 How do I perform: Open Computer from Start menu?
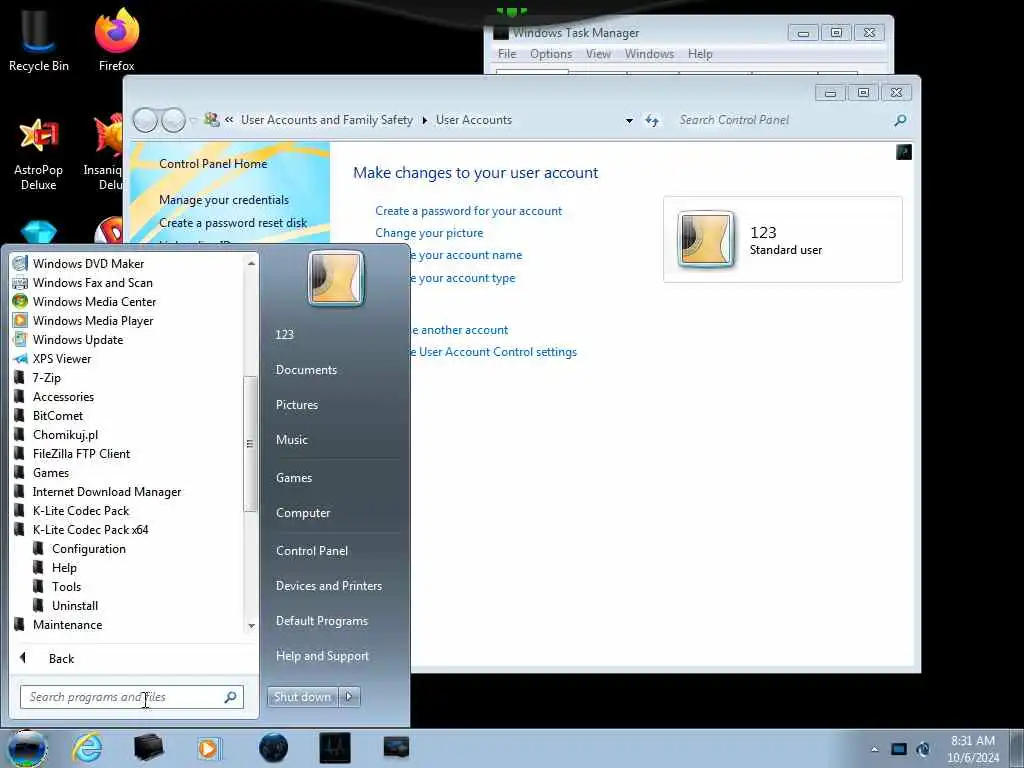tap(302, 513)
